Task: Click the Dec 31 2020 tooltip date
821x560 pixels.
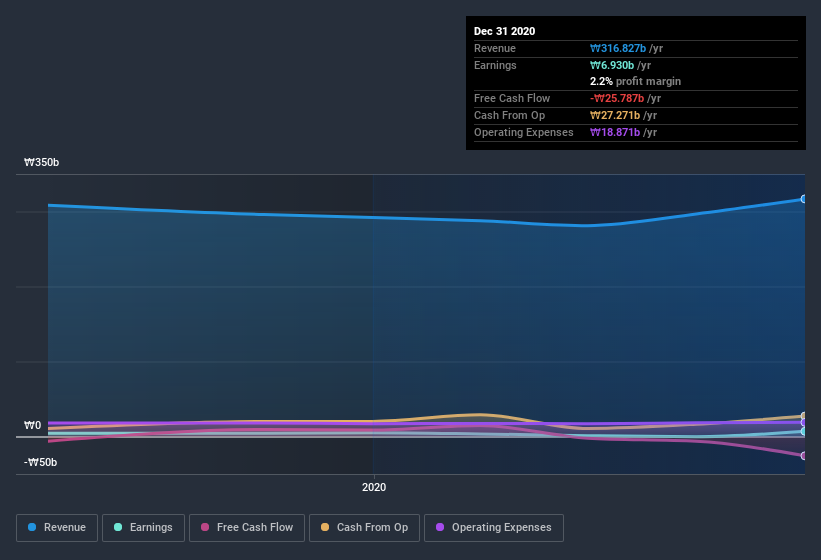Action: [504, 31]
